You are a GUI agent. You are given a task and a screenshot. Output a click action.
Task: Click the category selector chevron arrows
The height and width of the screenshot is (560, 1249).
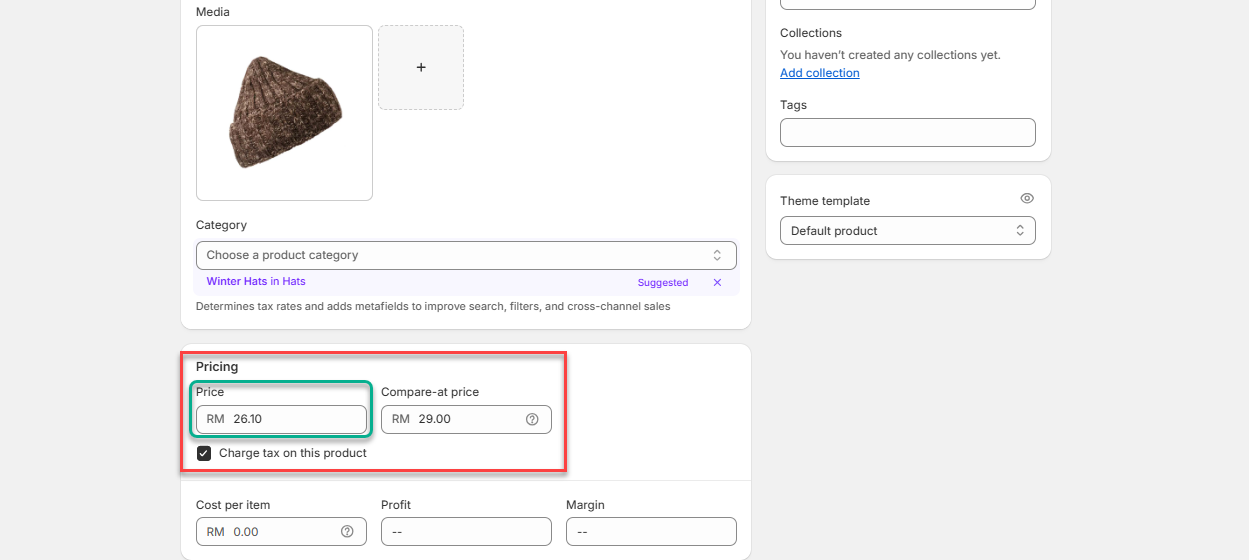pyautogui.click(x=717, y=255)
